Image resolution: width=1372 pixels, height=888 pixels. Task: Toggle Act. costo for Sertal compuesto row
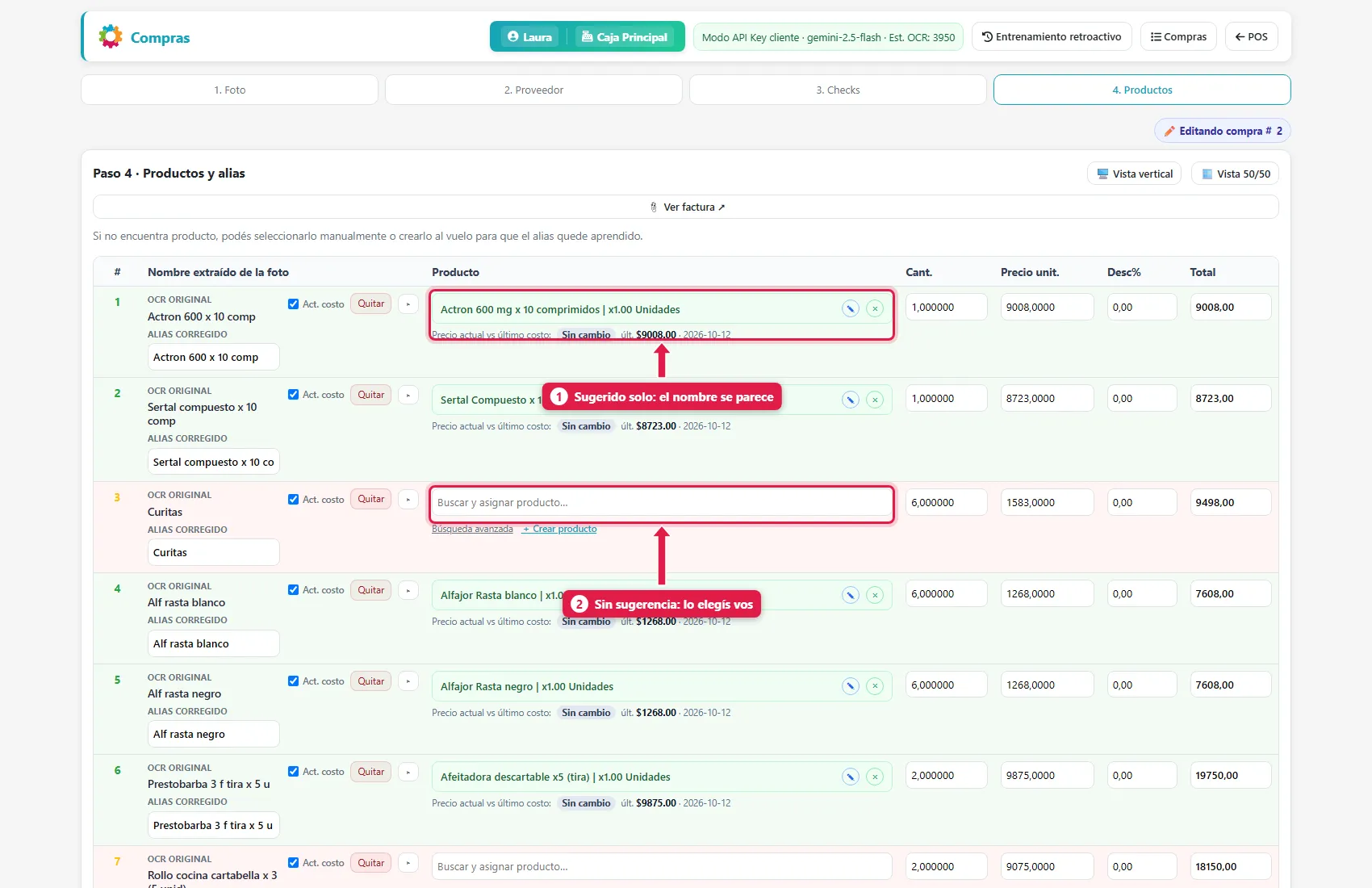tap(293, 395)
